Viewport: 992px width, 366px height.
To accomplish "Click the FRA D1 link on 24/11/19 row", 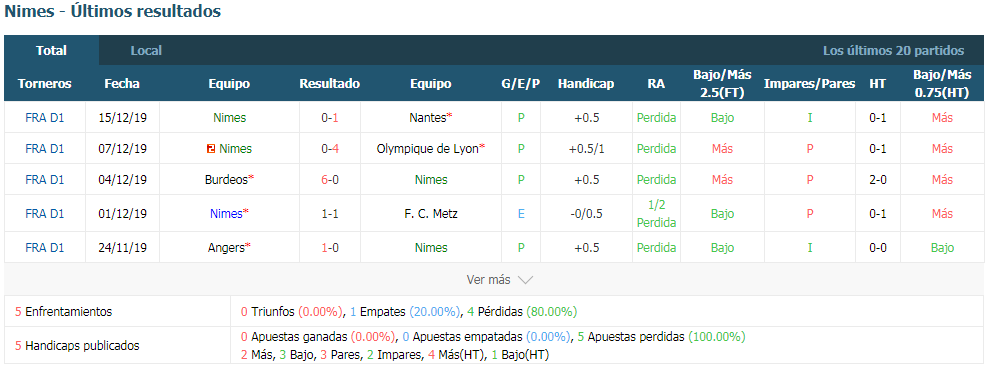I will pyautogui.click(x=45, y=248).
